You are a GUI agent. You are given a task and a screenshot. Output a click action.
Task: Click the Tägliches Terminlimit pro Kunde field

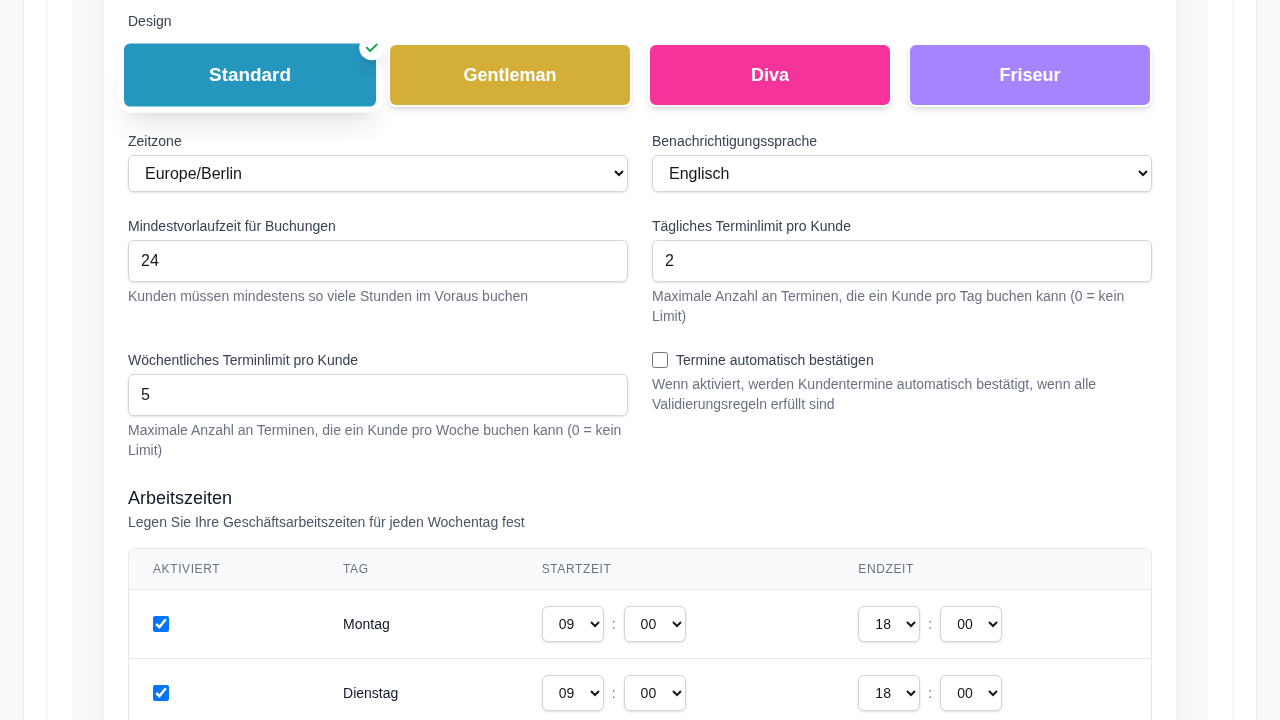click(901, 261)
